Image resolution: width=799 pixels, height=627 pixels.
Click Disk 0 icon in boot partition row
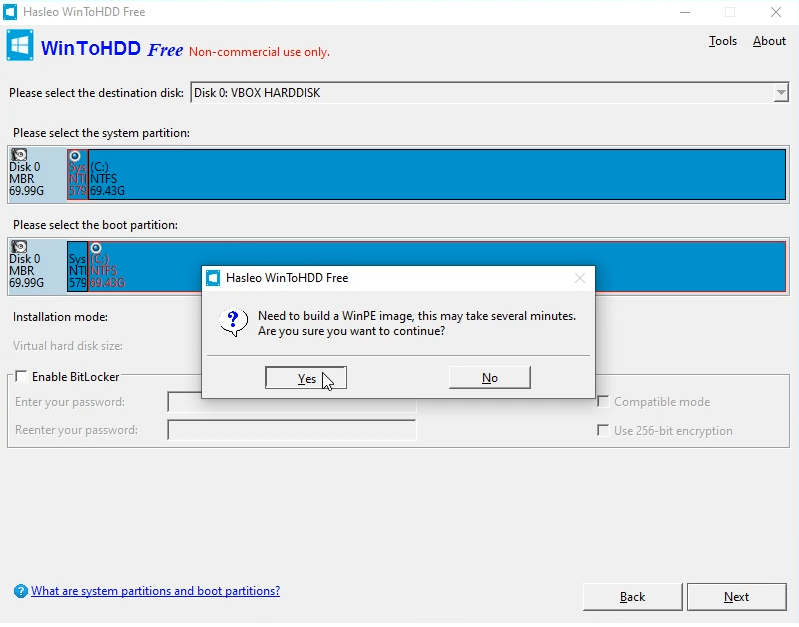[x=19, y=247]
